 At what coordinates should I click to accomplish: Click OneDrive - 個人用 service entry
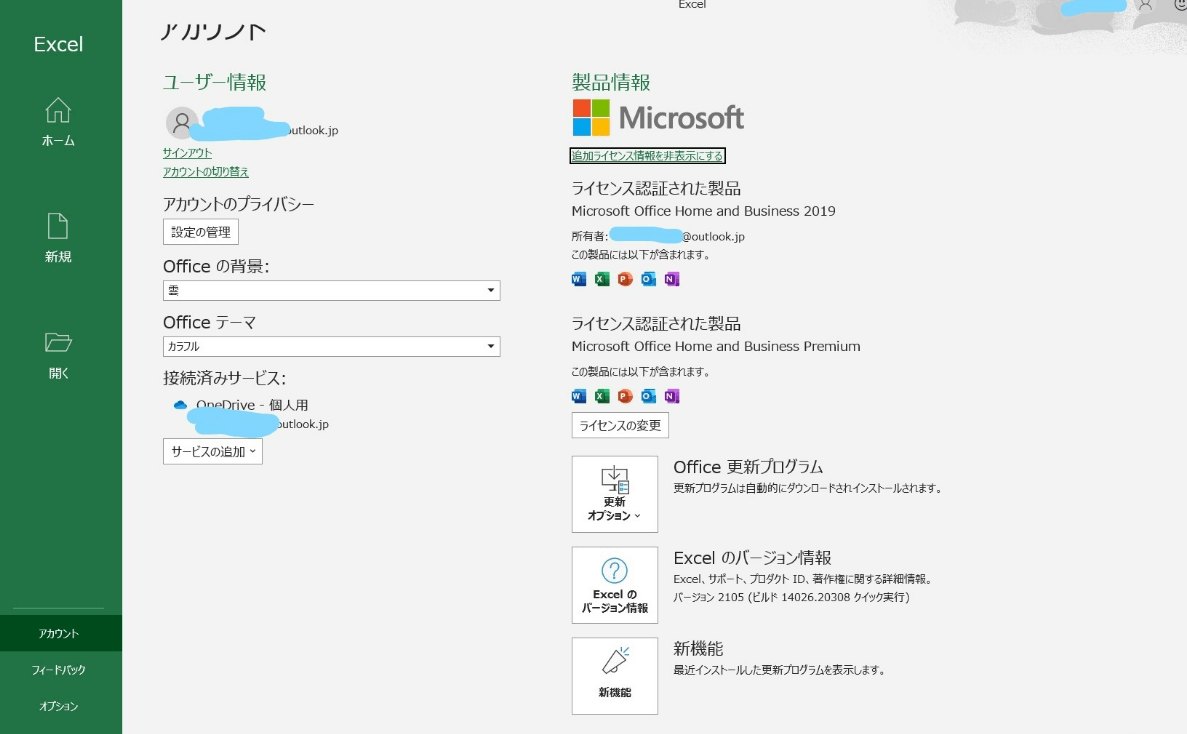coord(252,405)
